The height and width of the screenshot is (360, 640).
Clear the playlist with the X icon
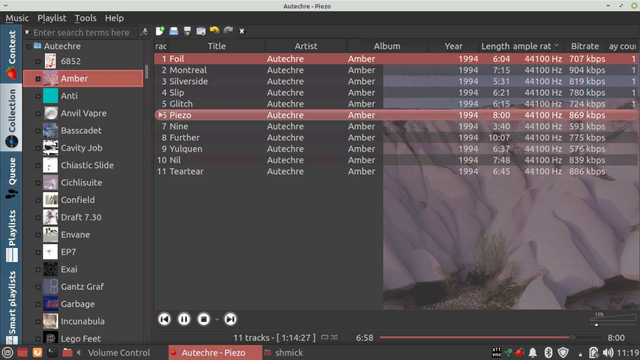coord(242,31)
